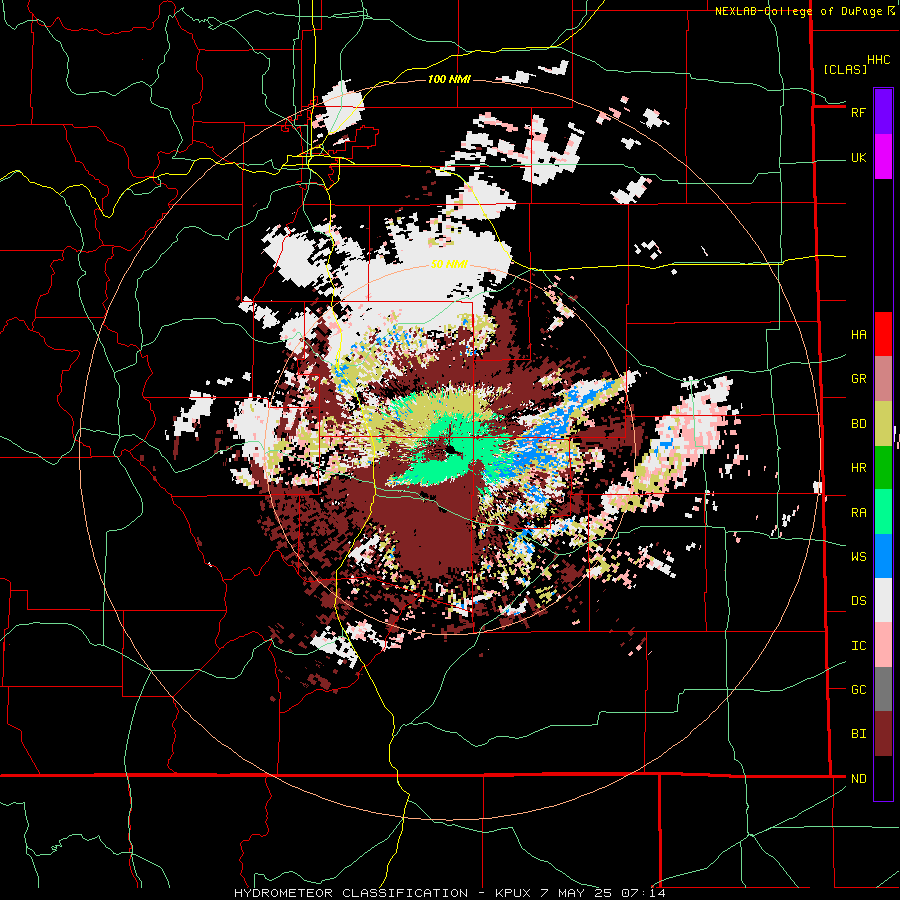The width and height of the screenshot is (900, 900).
Task: Select the BD yellow legend color block
Action: (x=883, y=424)
